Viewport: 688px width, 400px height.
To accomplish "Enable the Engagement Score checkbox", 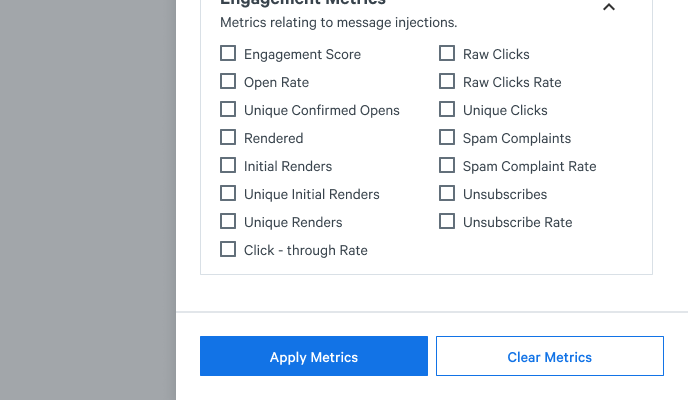I will (228, 54).
